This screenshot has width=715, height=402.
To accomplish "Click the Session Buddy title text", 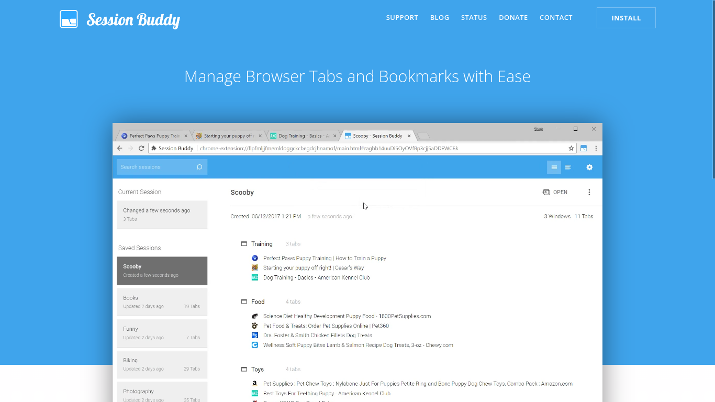I will pos(133,20).
